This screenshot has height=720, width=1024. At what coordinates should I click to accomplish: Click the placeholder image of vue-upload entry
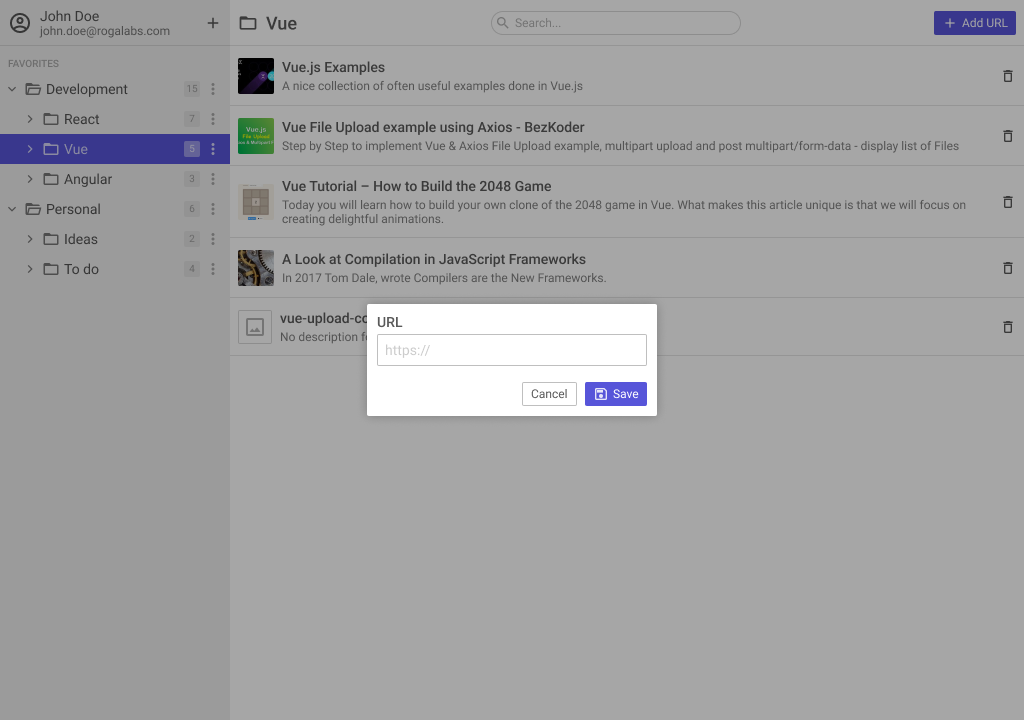pyautogui.click(x=255, y=327)
